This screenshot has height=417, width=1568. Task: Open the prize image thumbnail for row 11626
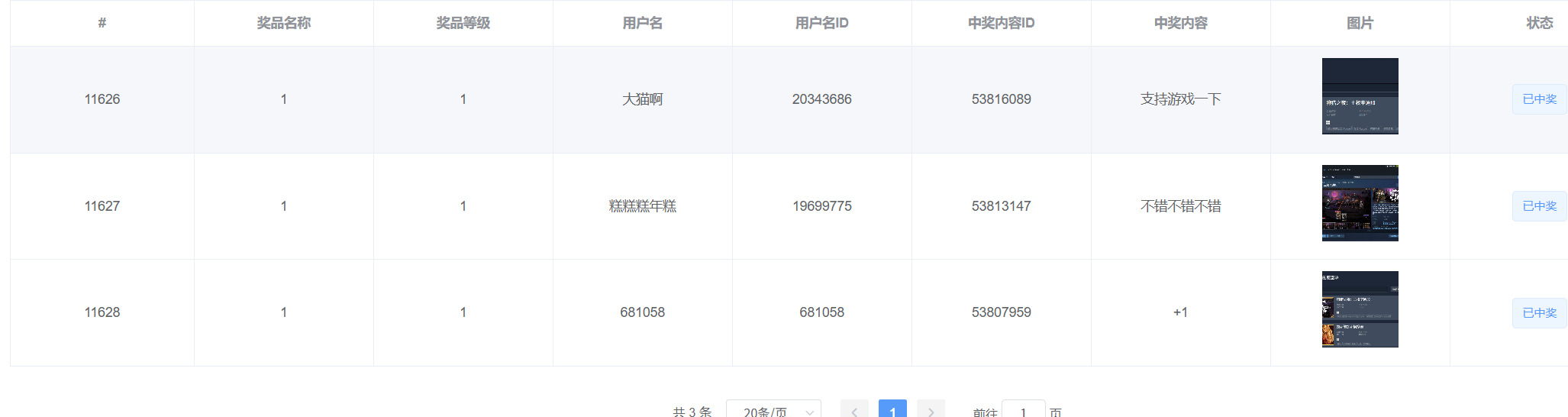click(x=1360, y=96)
